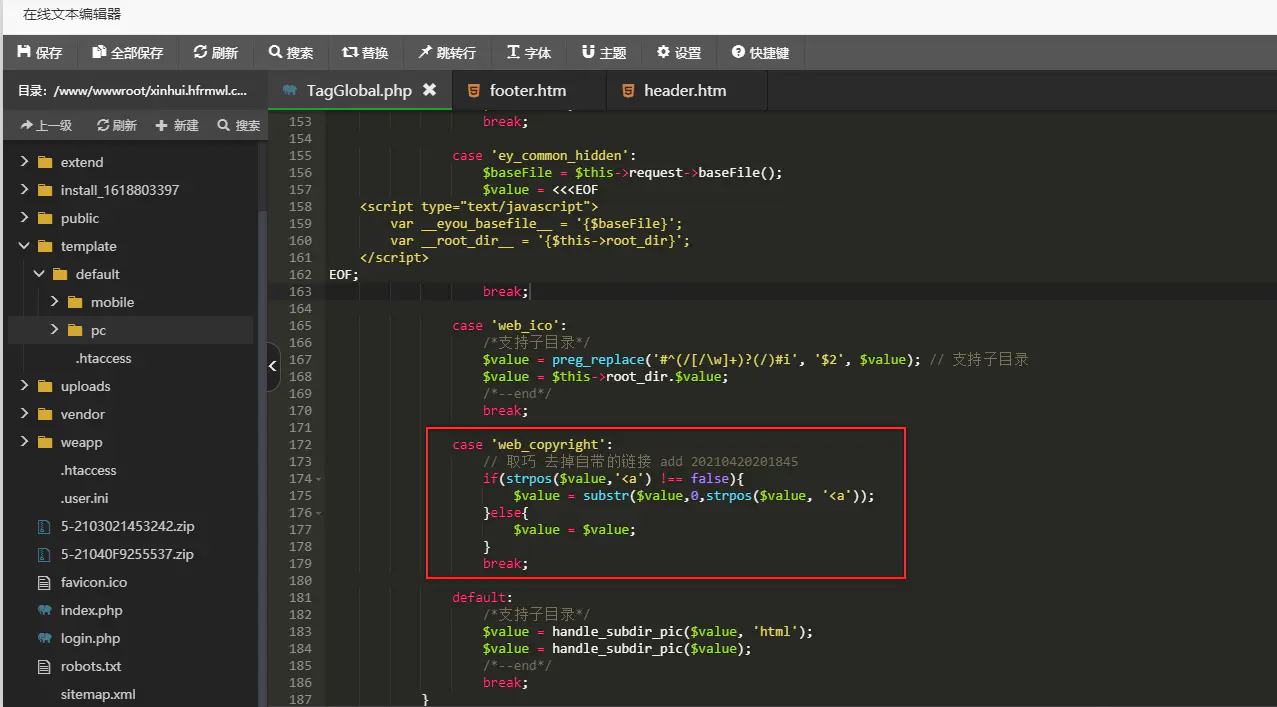The height and width of the screenshot is (707, 1277).
Task: Open 字体 font settings
Action: coord(529,52)
